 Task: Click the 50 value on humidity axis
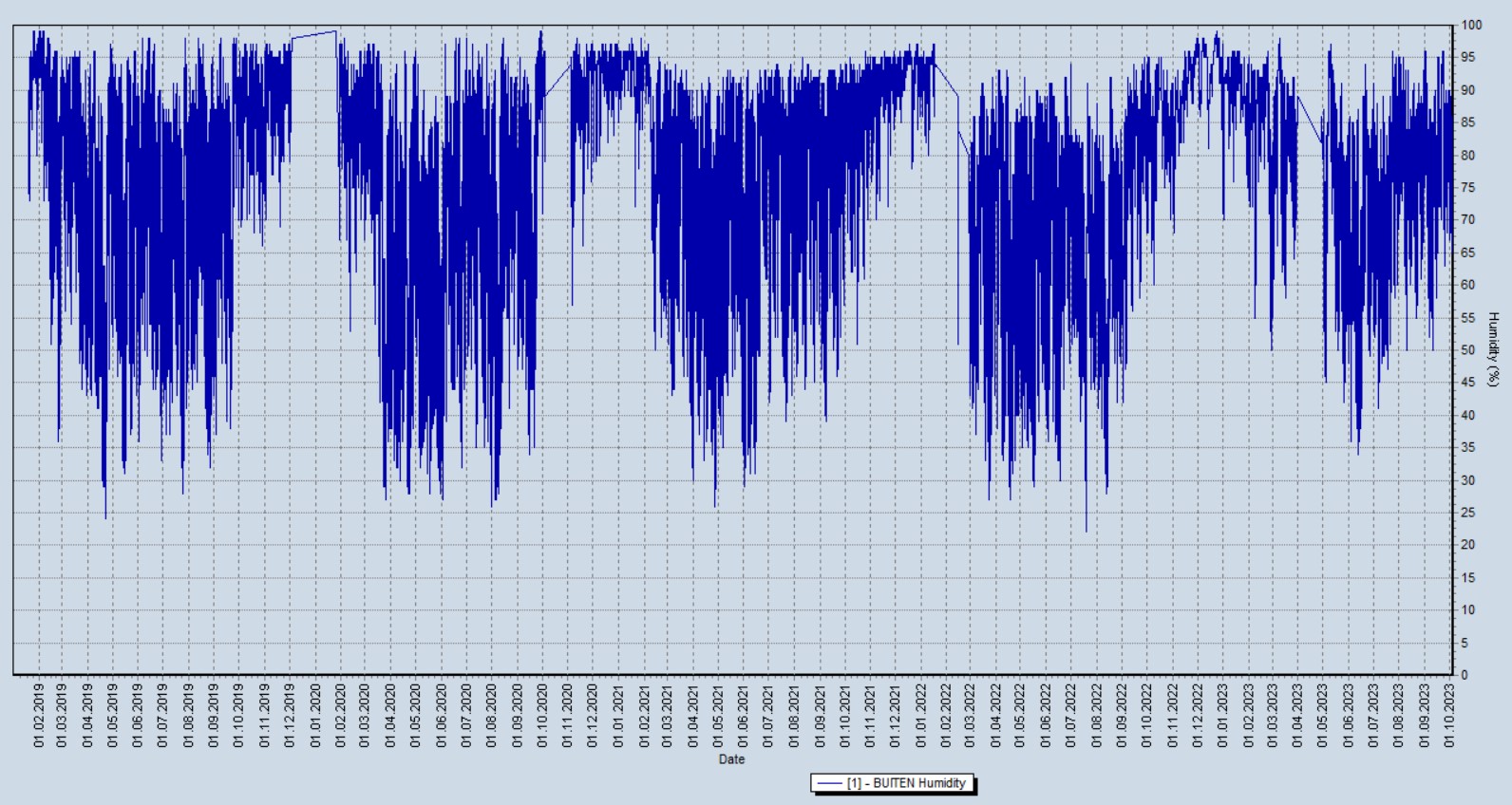(1468, 350)
